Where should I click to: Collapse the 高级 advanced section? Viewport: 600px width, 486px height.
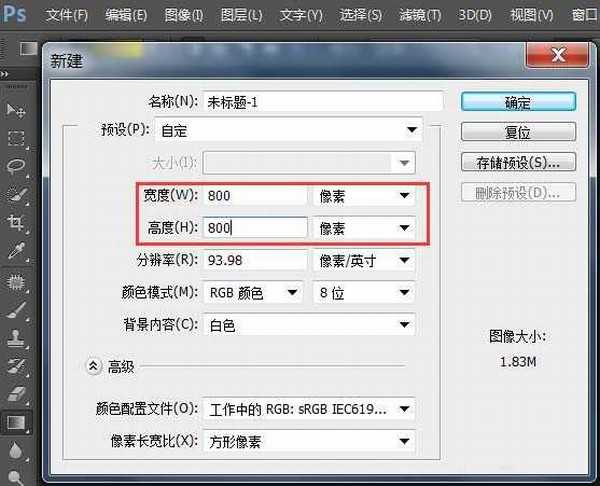coord(94,367)
